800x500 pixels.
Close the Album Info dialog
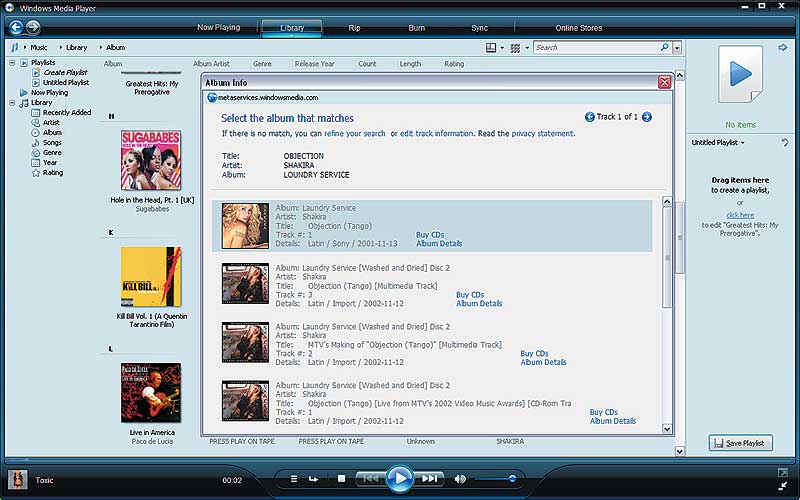pyautogui.click(x=664, y=82)
